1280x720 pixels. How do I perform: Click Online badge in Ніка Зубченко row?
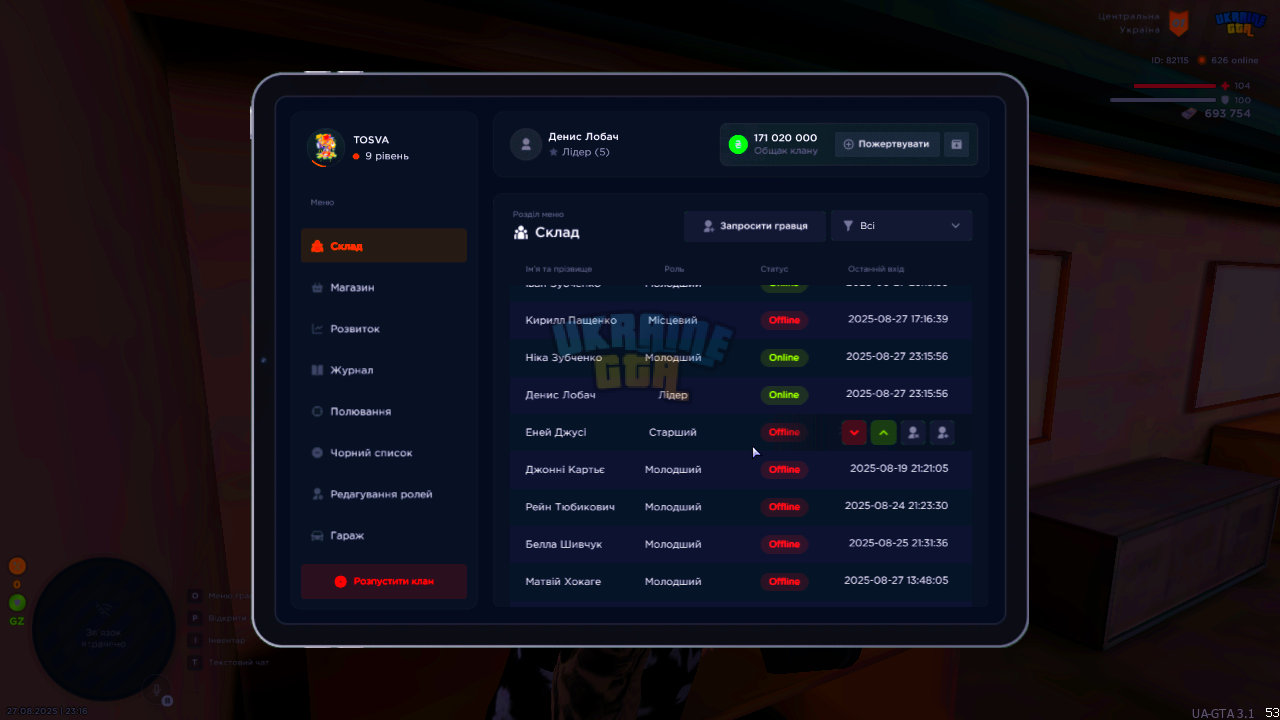784,357
